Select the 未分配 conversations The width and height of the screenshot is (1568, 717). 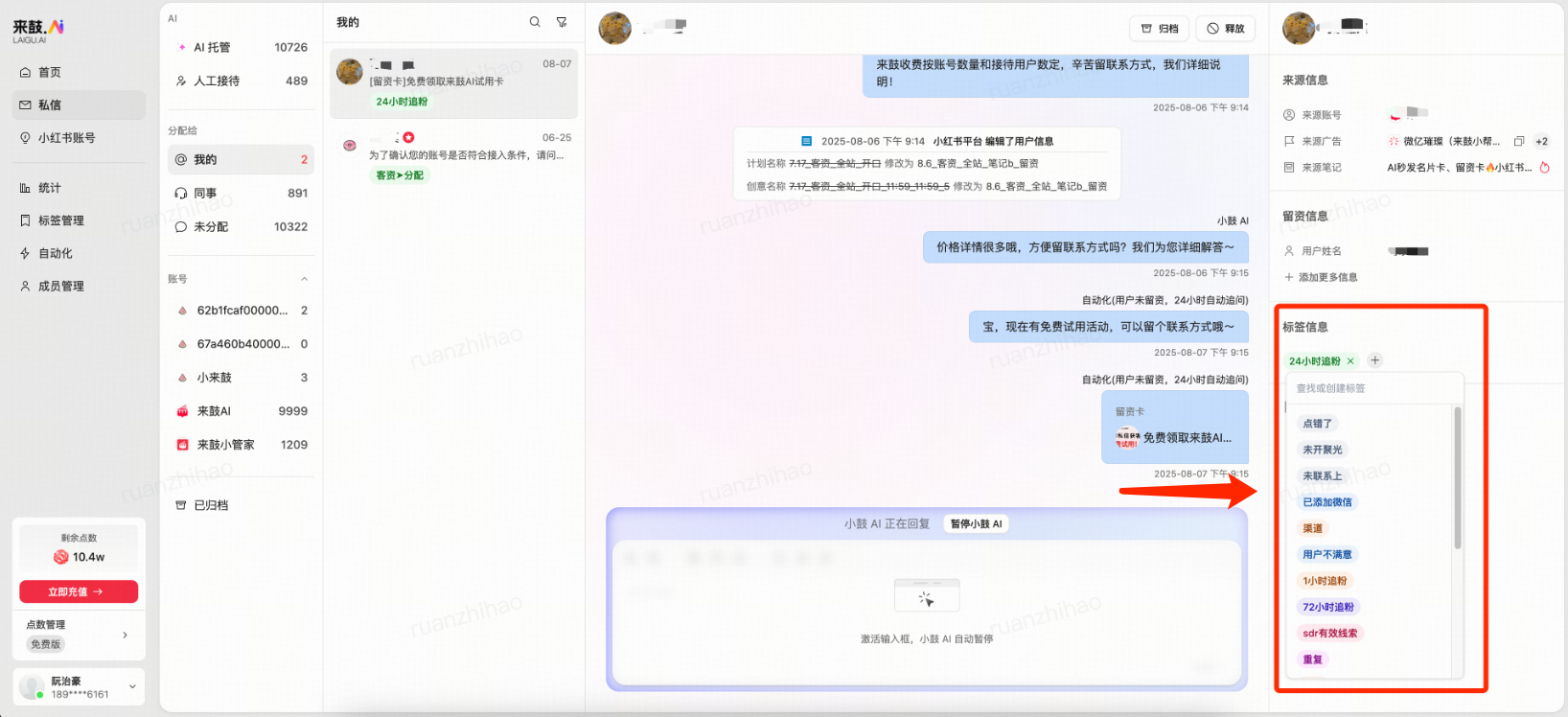[241, 226]
